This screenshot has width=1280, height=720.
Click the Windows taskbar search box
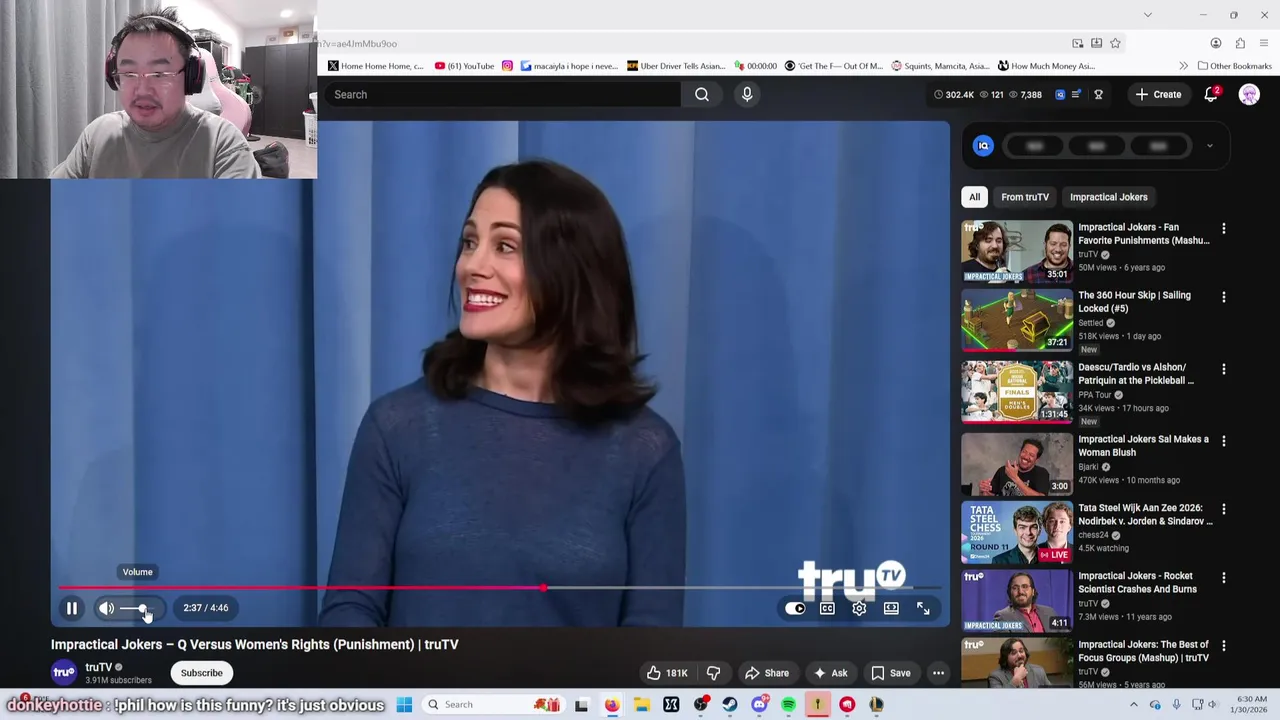[x=493, y=705]
